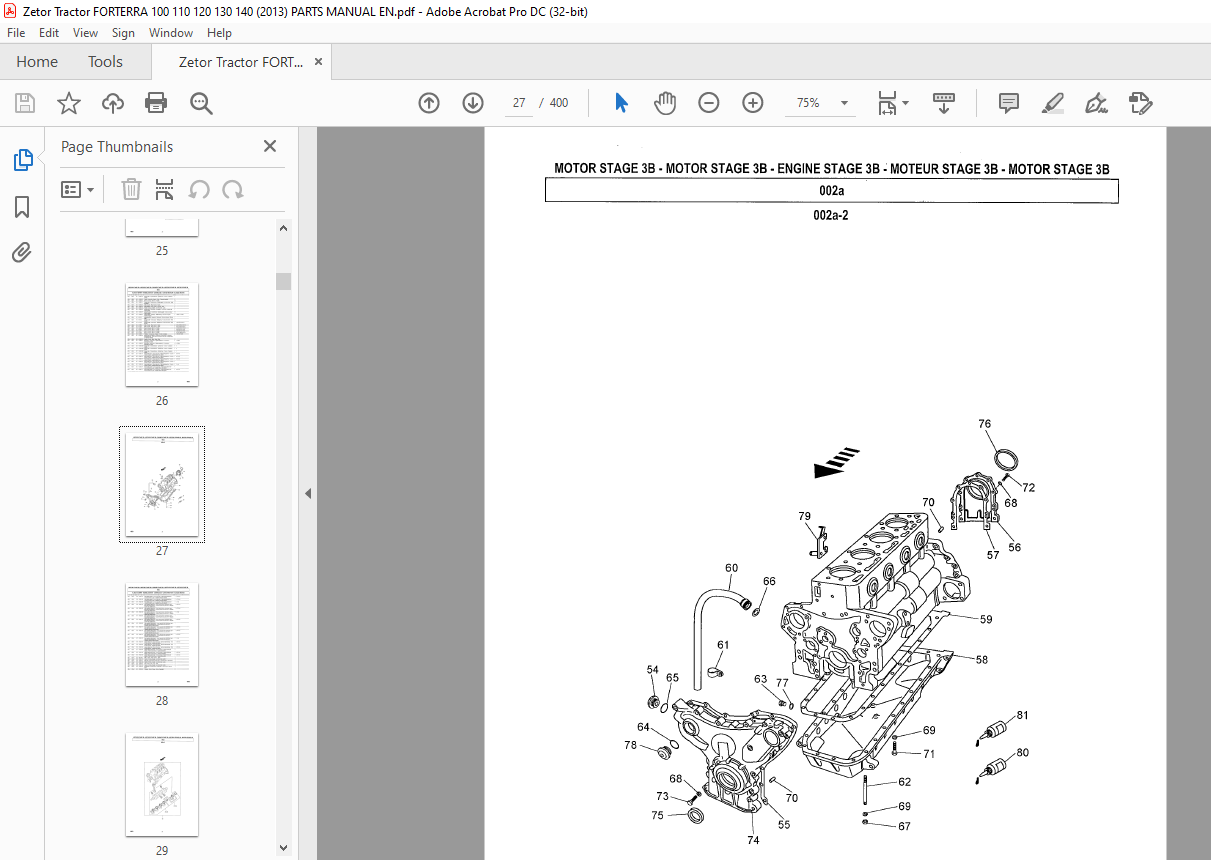Open Page Thumbnails panel icon in sidebar
Viewport: 1211px width, 860px height.
pos(22,160)
